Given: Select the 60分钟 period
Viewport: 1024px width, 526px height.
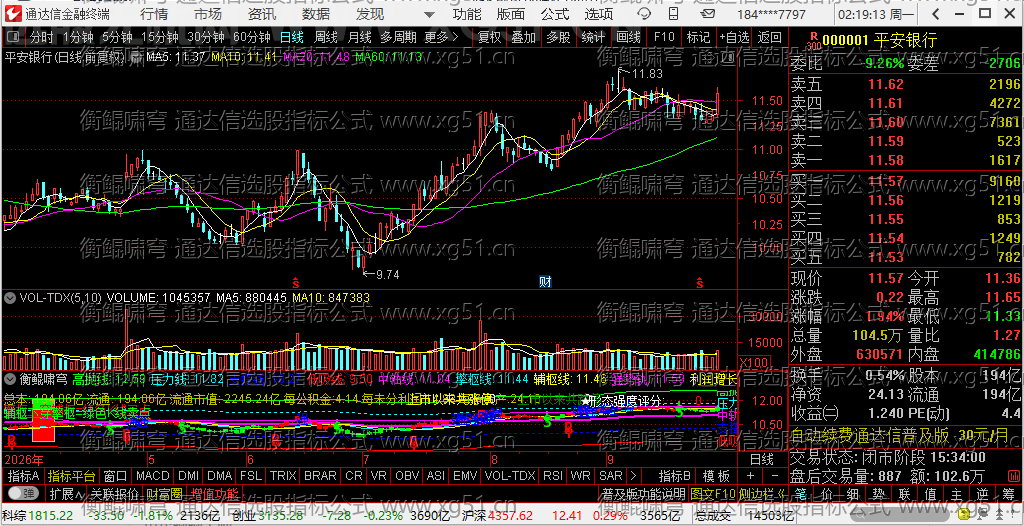Looking at the screenshot, I should pos(251,37).
